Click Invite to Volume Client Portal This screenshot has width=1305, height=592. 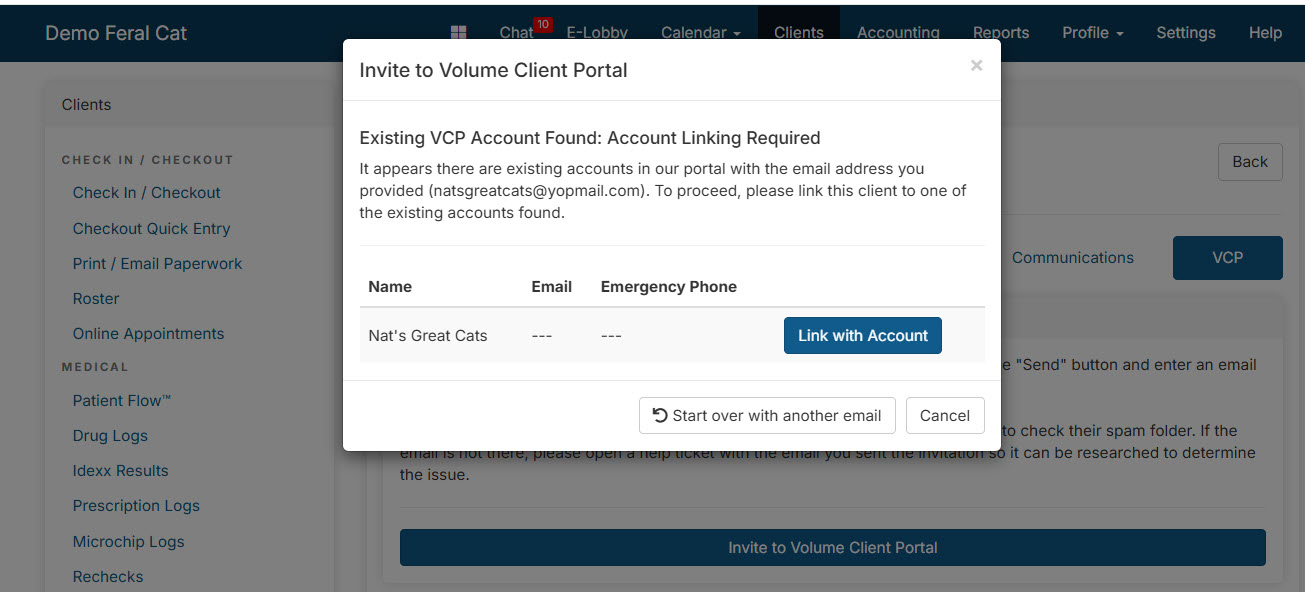tap(833, 548)
